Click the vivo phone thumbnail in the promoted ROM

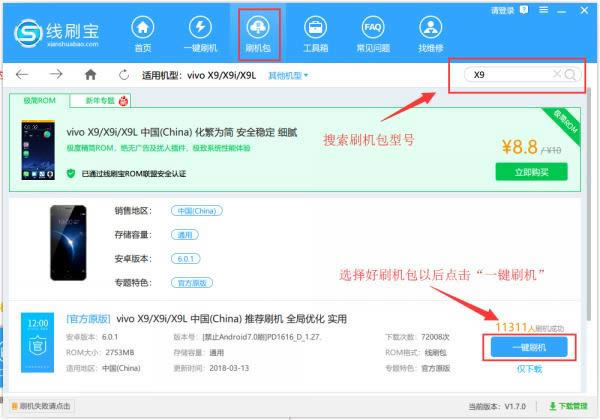tap(38, 150)
